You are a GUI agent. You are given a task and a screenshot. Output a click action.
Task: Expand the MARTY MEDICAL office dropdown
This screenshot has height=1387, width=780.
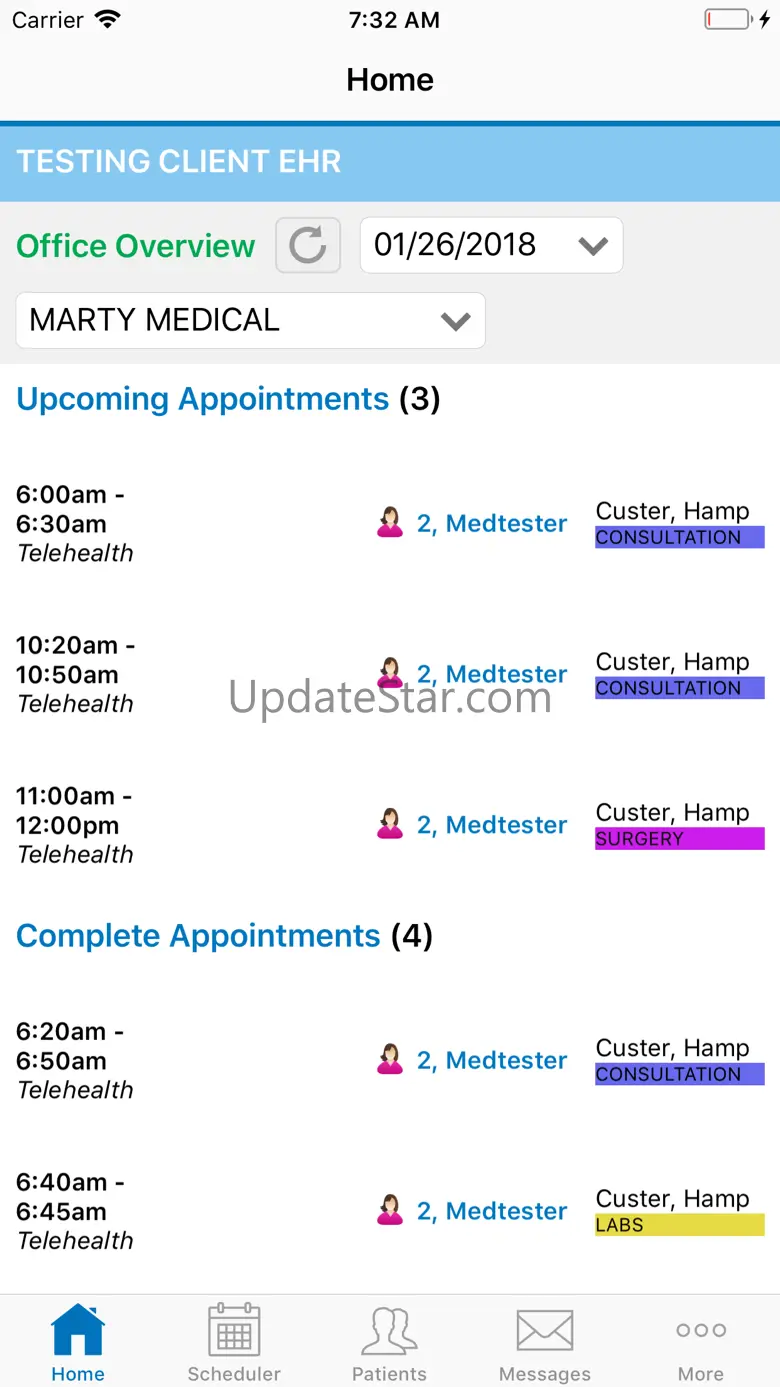tap(250, 320)
